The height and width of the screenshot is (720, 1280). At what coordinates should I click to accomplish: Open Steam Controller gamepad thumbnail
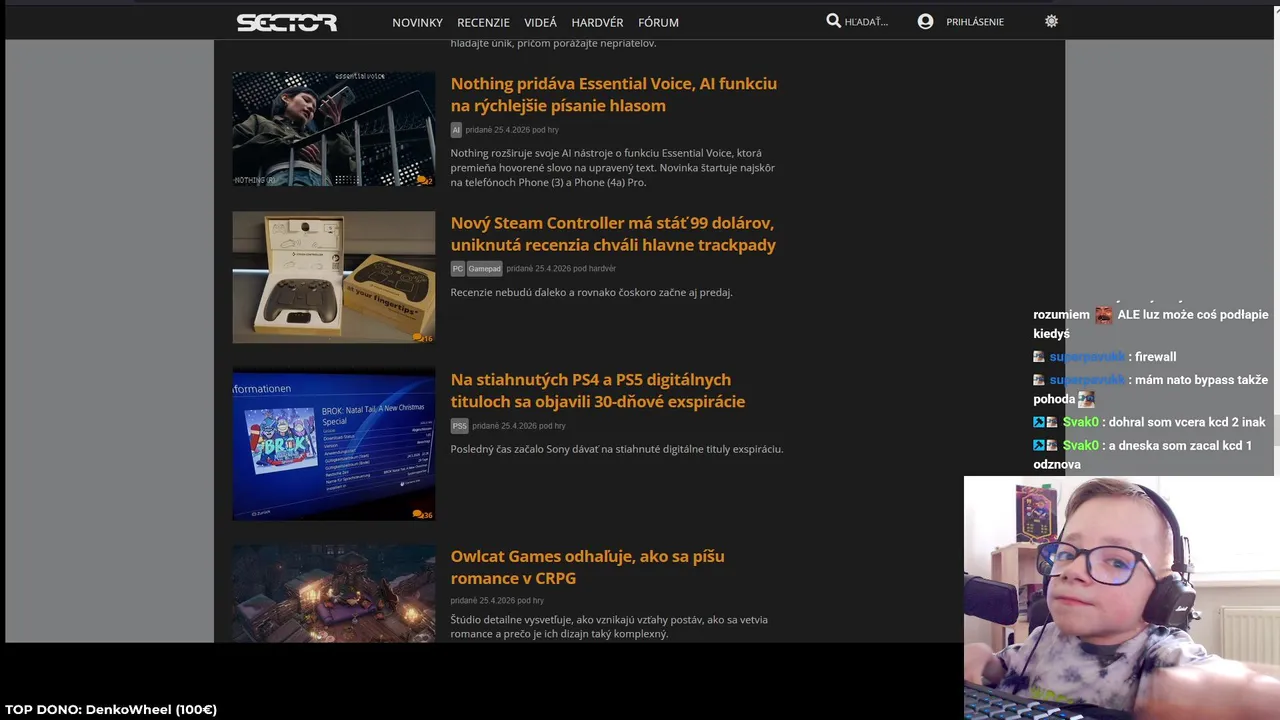(334, 277)
